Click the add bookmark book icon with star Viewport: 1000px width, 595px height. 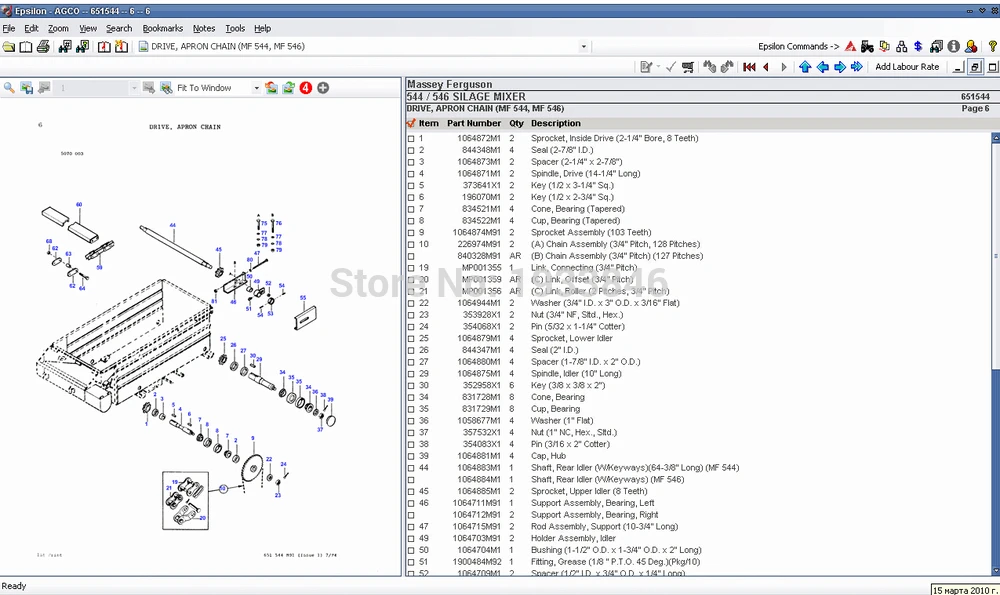click(x=121, y=47)
